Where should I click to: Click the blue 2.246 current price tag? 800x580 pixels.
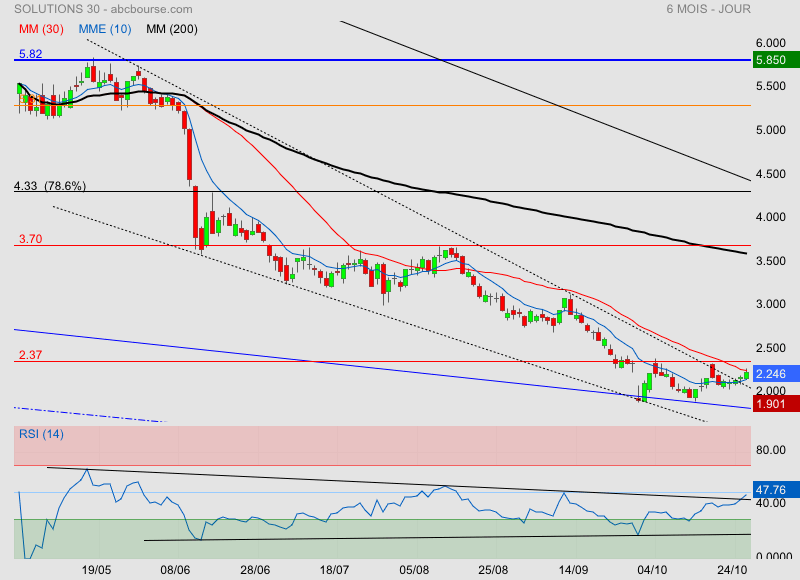[x=776, y=374]
